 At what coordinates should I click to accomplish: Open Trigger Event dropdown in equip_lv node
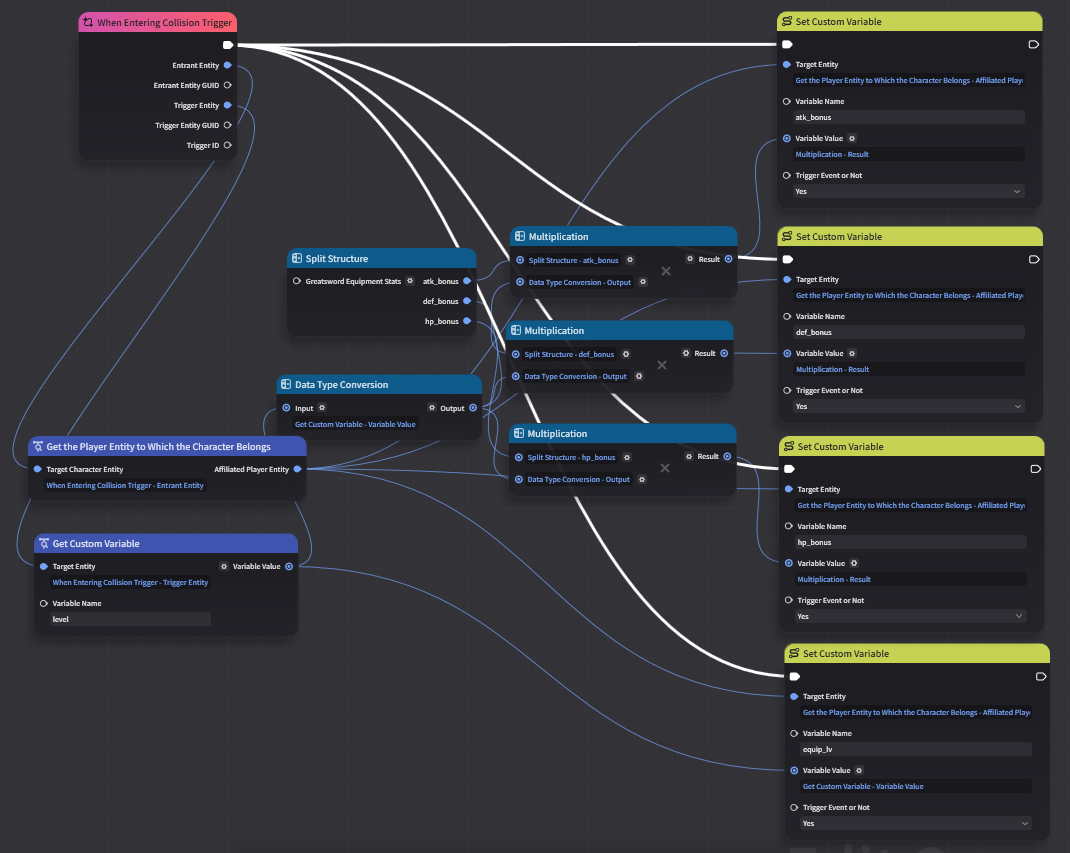916,823
